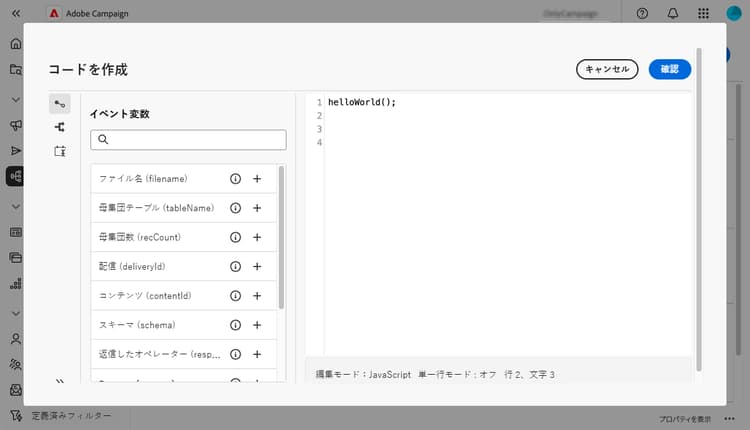
Task: Insert the 母集団テーブル (tableName) variable
Action: click(257, 208)
